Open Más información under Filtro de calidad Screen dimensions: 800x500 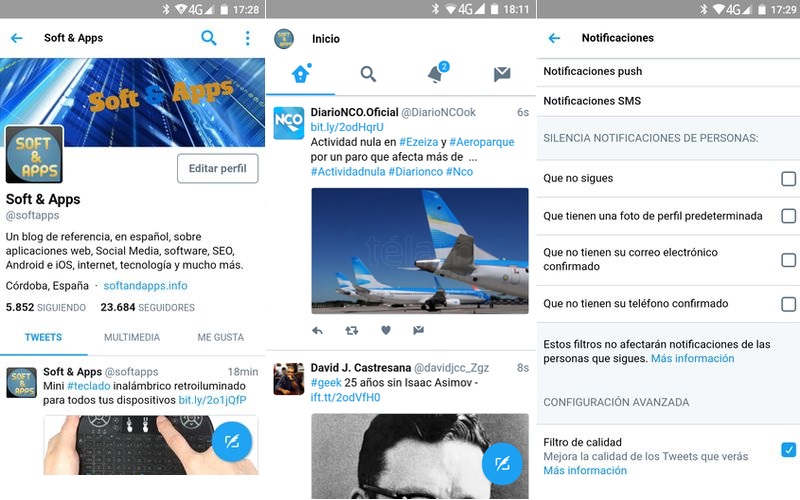(585, 470)
